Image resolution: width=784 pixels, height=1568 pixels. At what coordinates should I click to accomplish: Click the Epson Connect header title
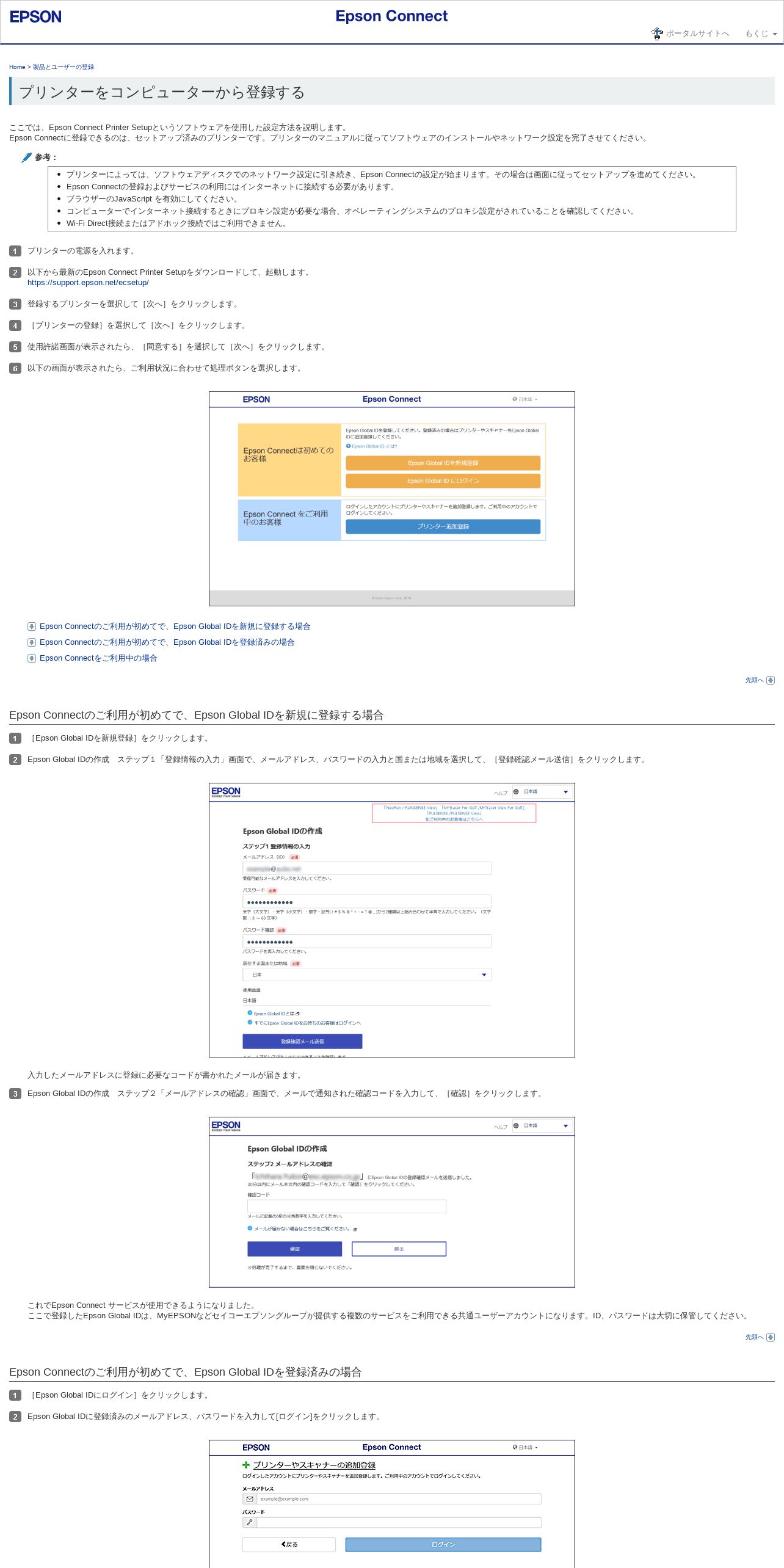click(x=391, y=16)
